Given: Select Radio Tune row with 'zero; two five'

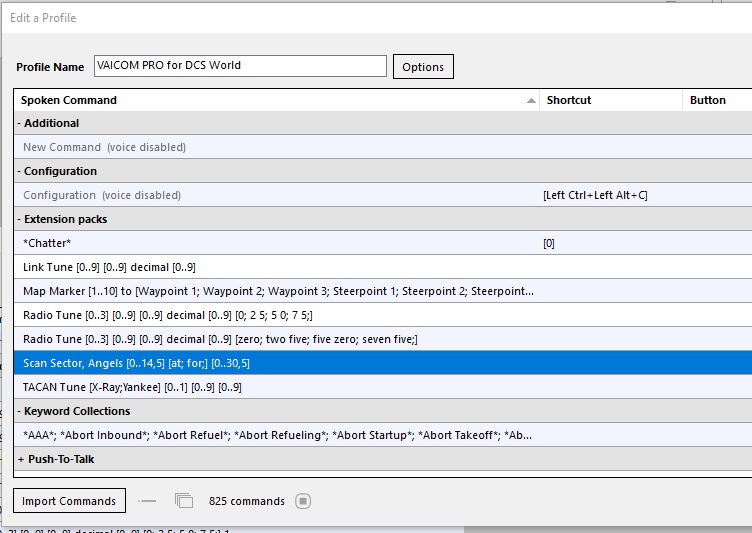Looking at the screenshot, I should 383,339.
